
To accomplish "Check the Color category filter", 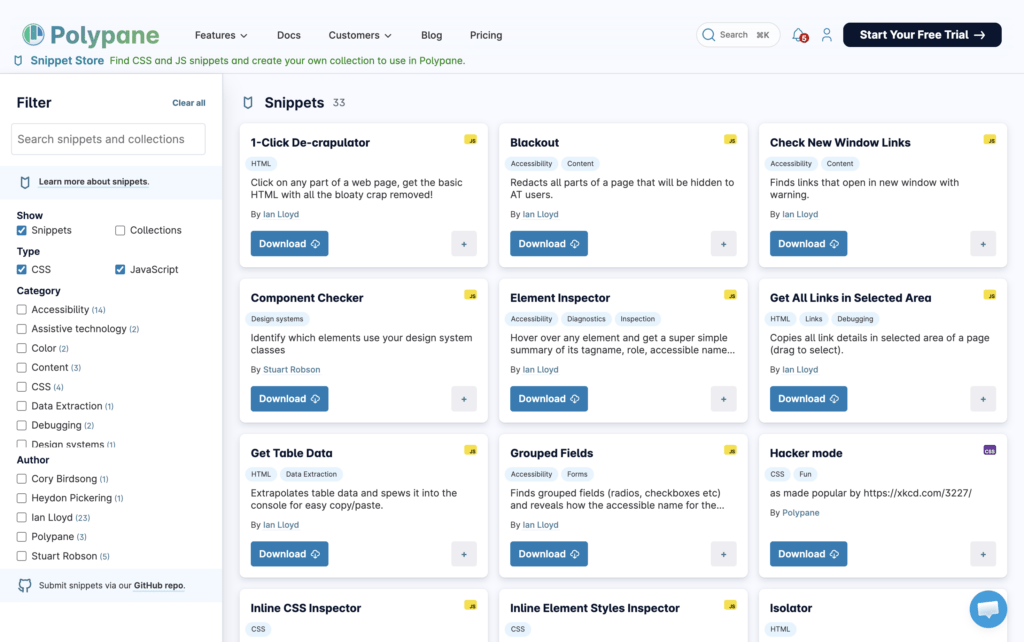I will tap(22, 348).
